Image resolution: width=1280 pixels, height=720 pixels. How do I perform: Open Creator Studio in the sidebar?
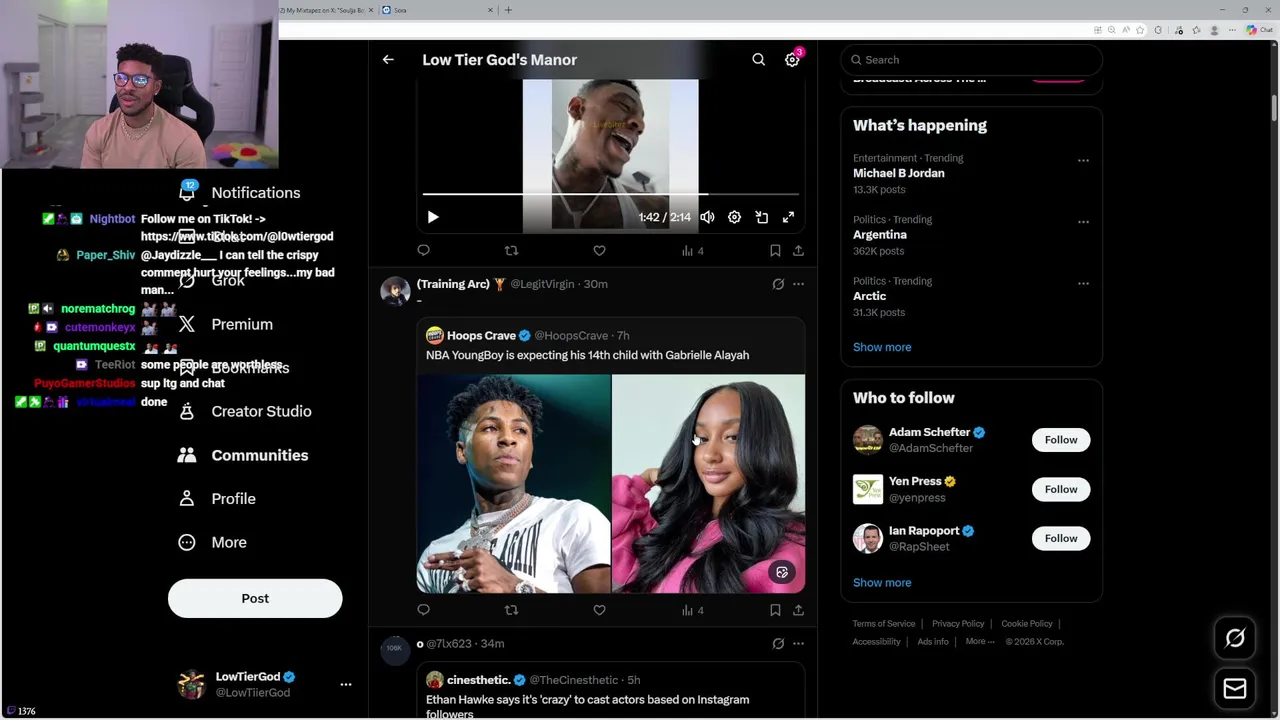245,412
